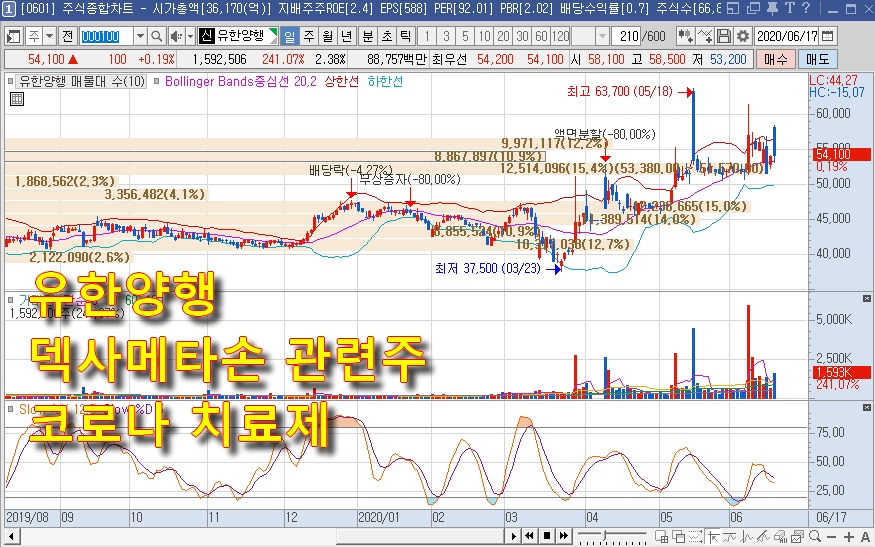Click the title bar T text icon
The width and height of the screenshot is (875, 547).
(x=790, y=8)
